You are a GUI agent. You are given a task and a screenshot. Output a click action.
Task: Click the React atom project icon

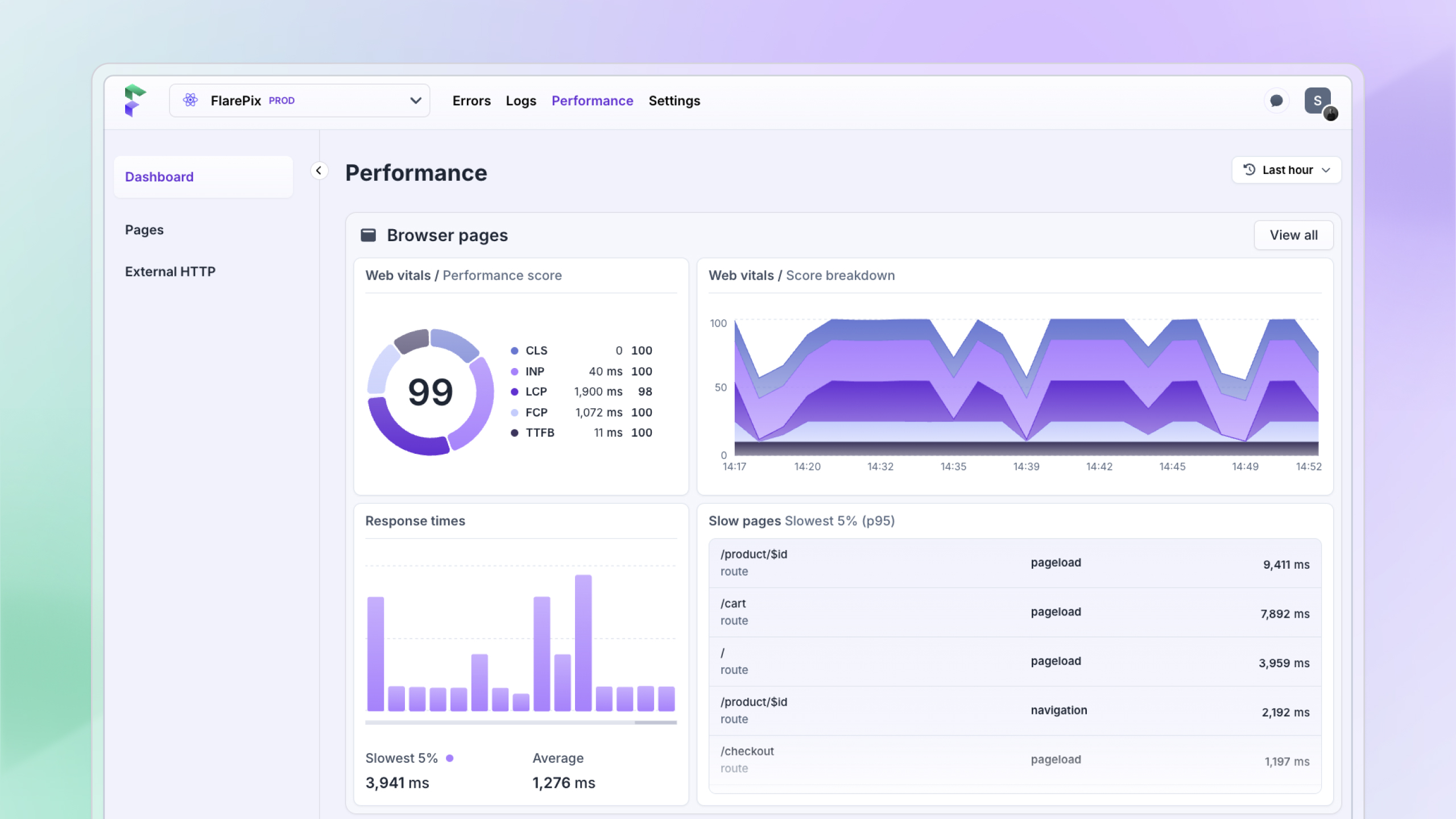[x=190, y=100]
